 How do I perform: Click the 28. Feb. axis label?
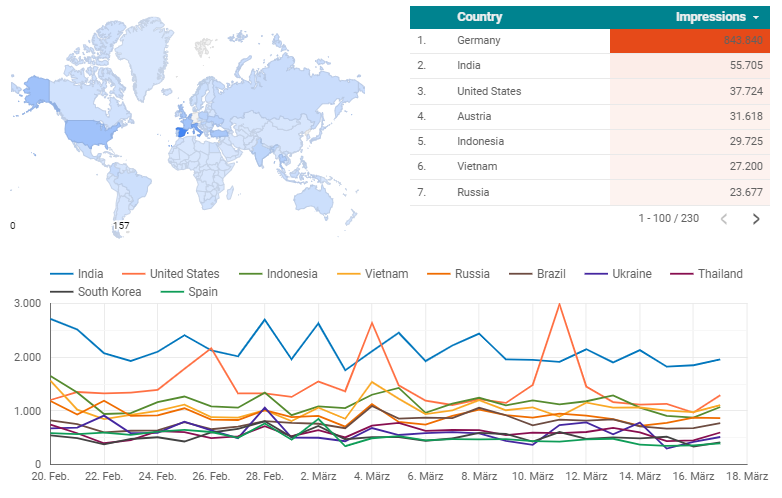point(264,476)
